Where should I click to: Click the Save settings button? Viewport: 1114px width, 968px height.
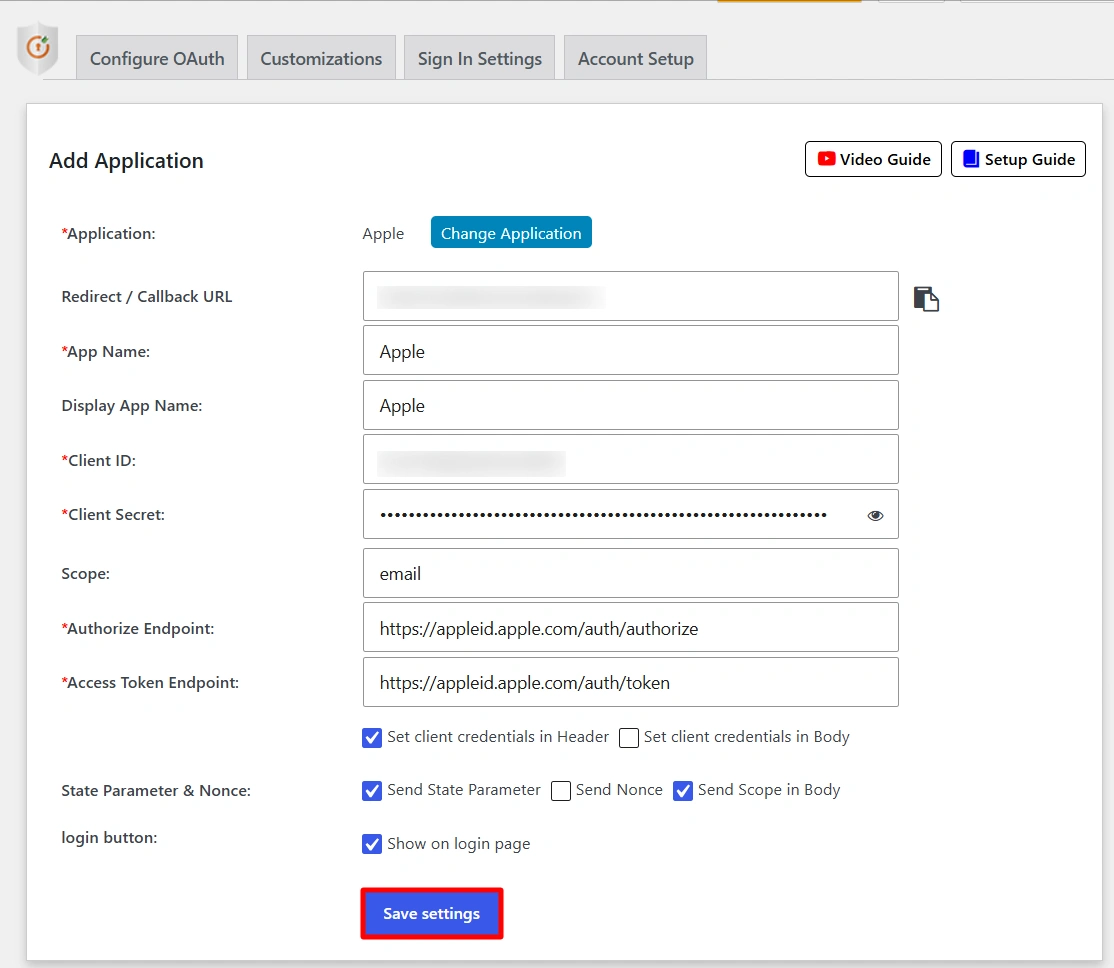point(431,913)
